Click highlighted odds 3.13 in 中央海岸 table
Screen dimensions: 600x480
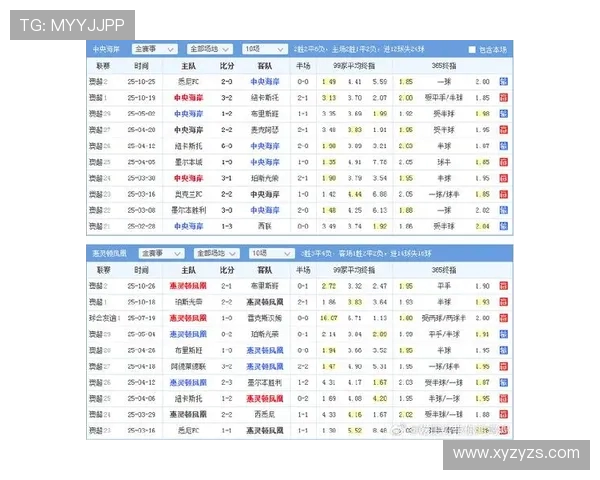pos(329,98)
